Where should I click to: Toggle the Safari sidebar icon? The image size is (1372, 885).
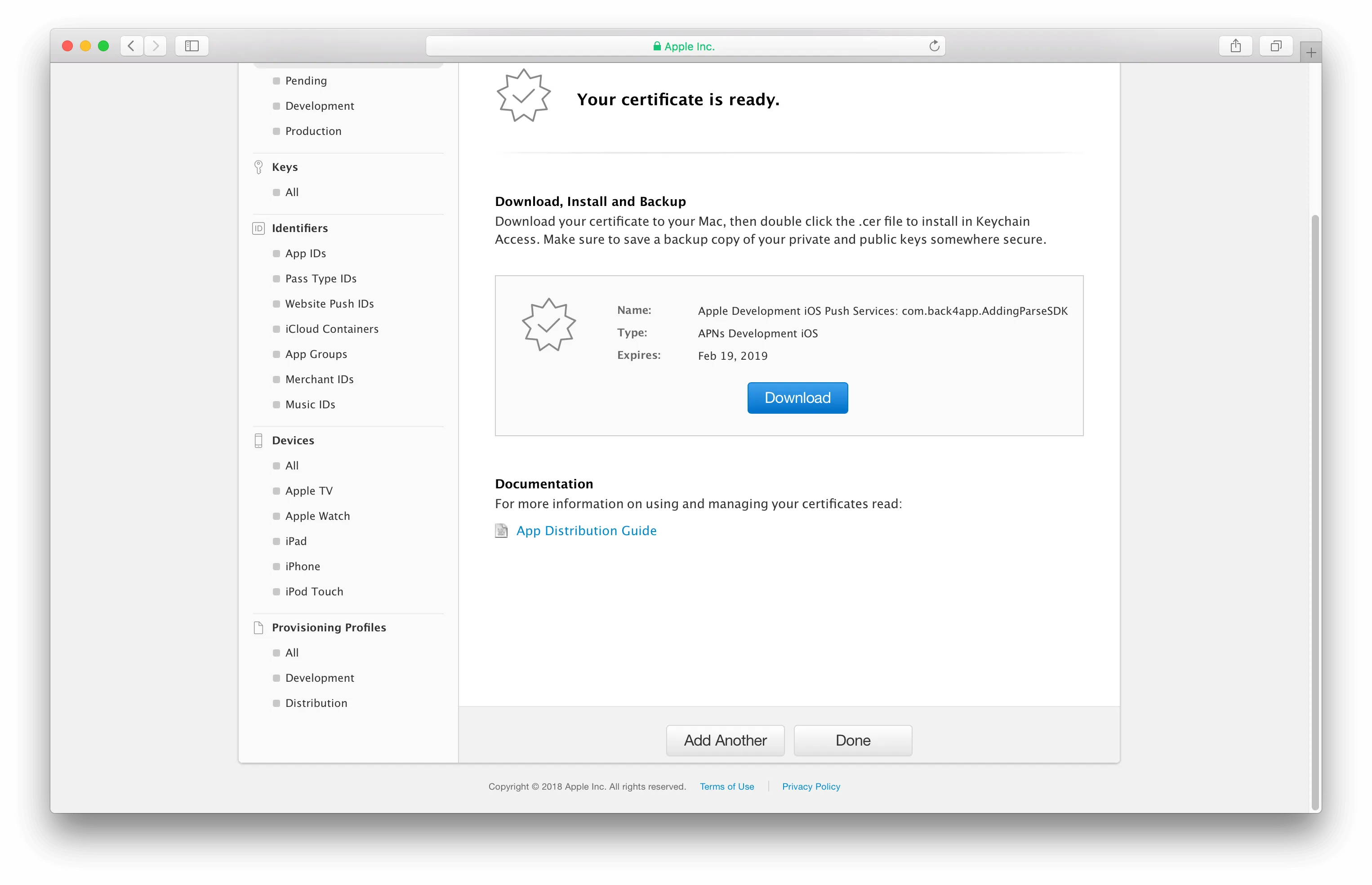[192, 46]
